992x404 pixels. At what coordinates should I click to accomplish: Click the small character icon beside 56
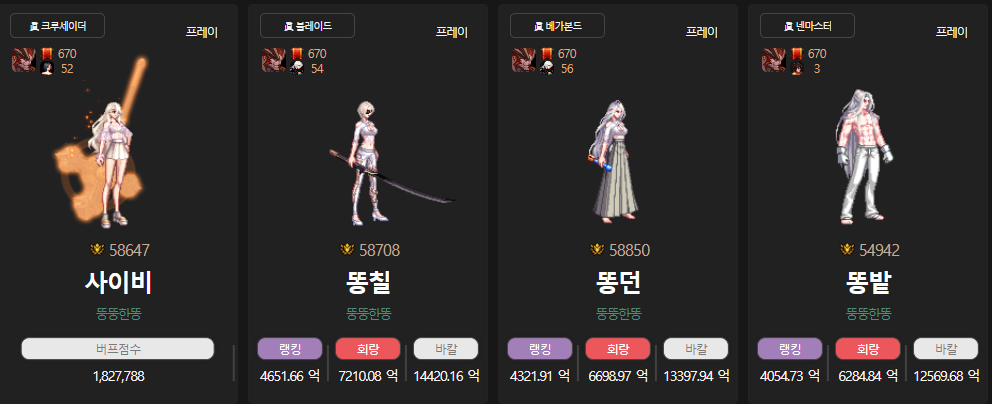(x=547, y=68)
